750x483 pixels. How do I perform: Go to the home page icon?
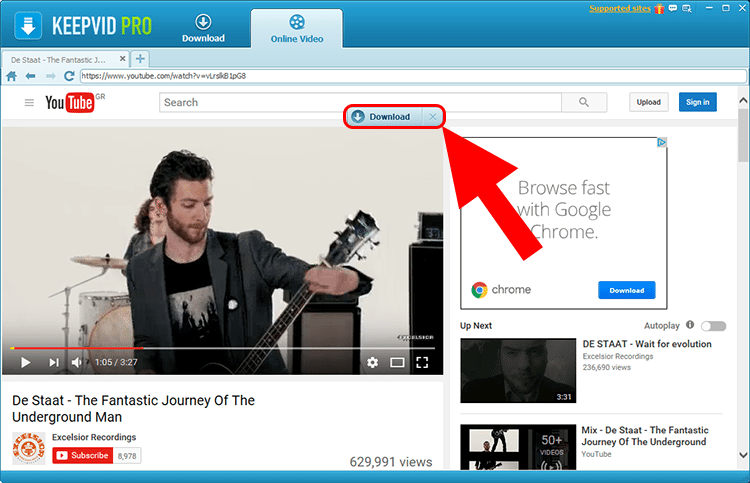(11, 76)
